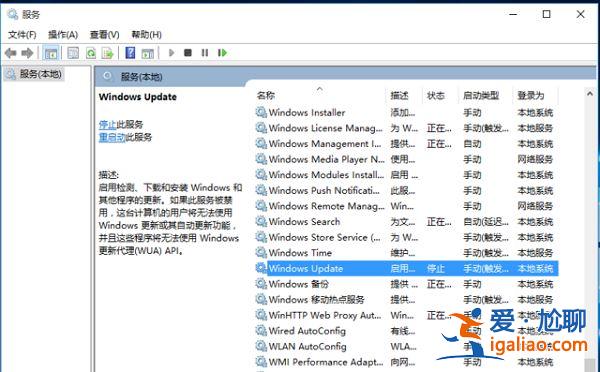Click gear icon of Windows Remote Management row
Viewport: 600px width, 372px height.
(x=261, y=206)
